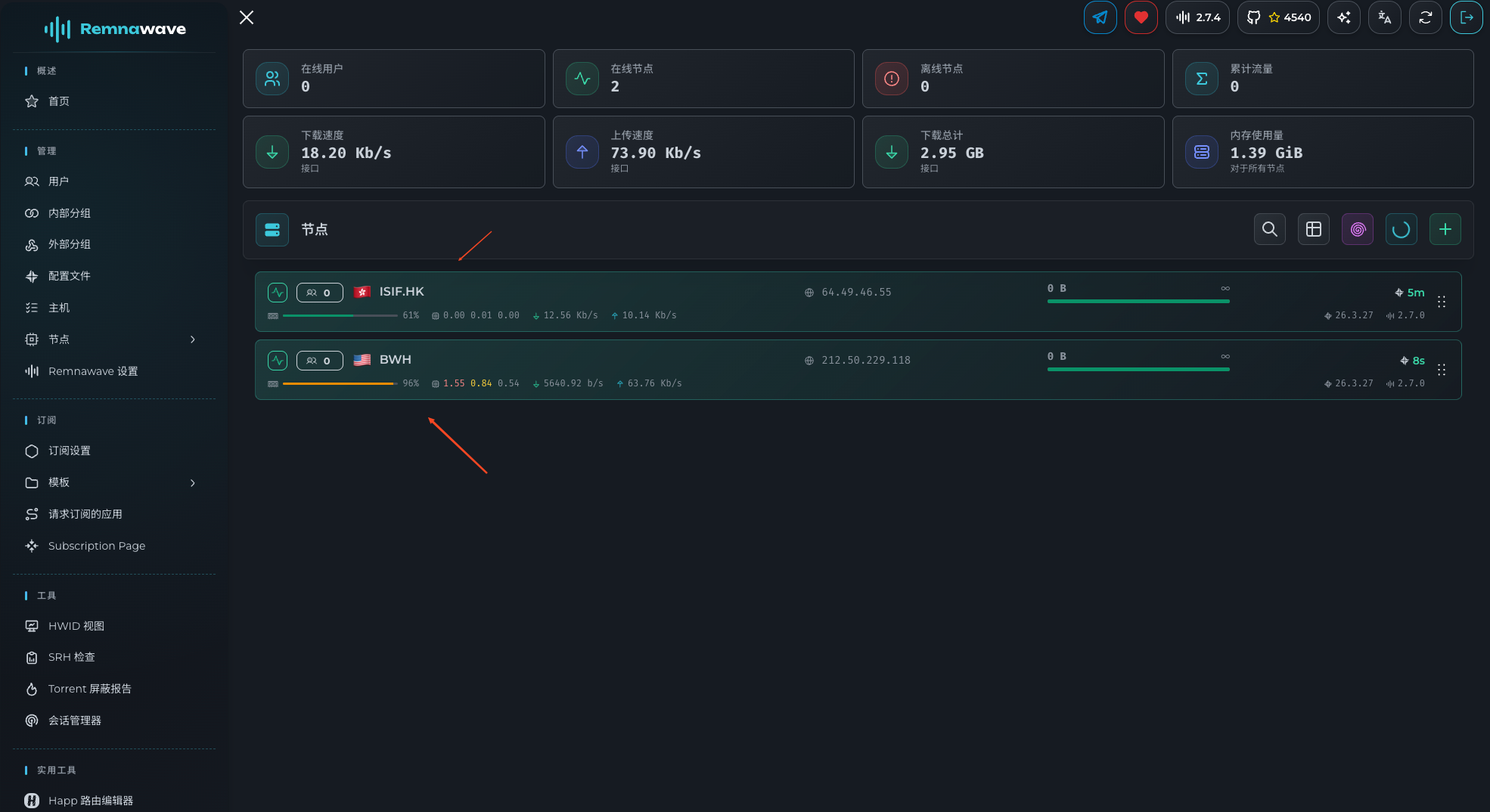Expand the 模板 sidebar submenu chevron
Viewport: 1490px width, 812px height.
[x=193, y=482]
